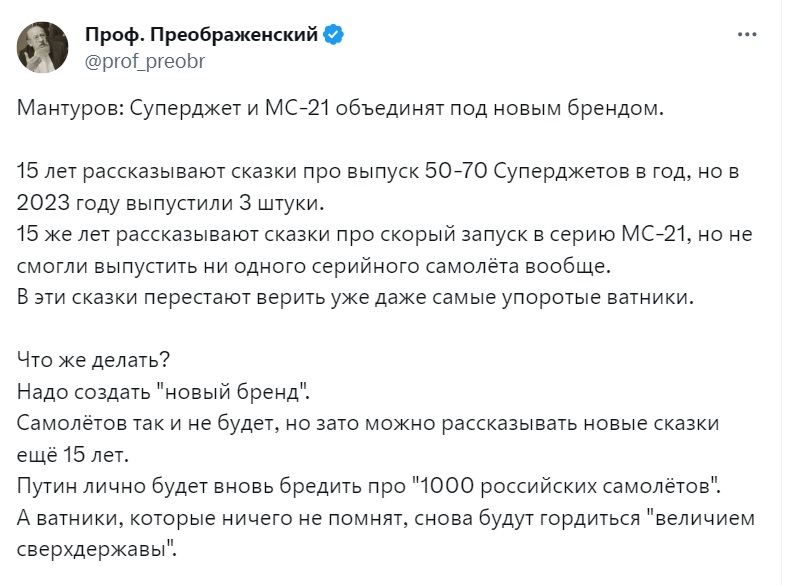This screenshot has height=585, width=787.
Task: Click the word Суперджет in first line
Action: click(x=186, y=108)
